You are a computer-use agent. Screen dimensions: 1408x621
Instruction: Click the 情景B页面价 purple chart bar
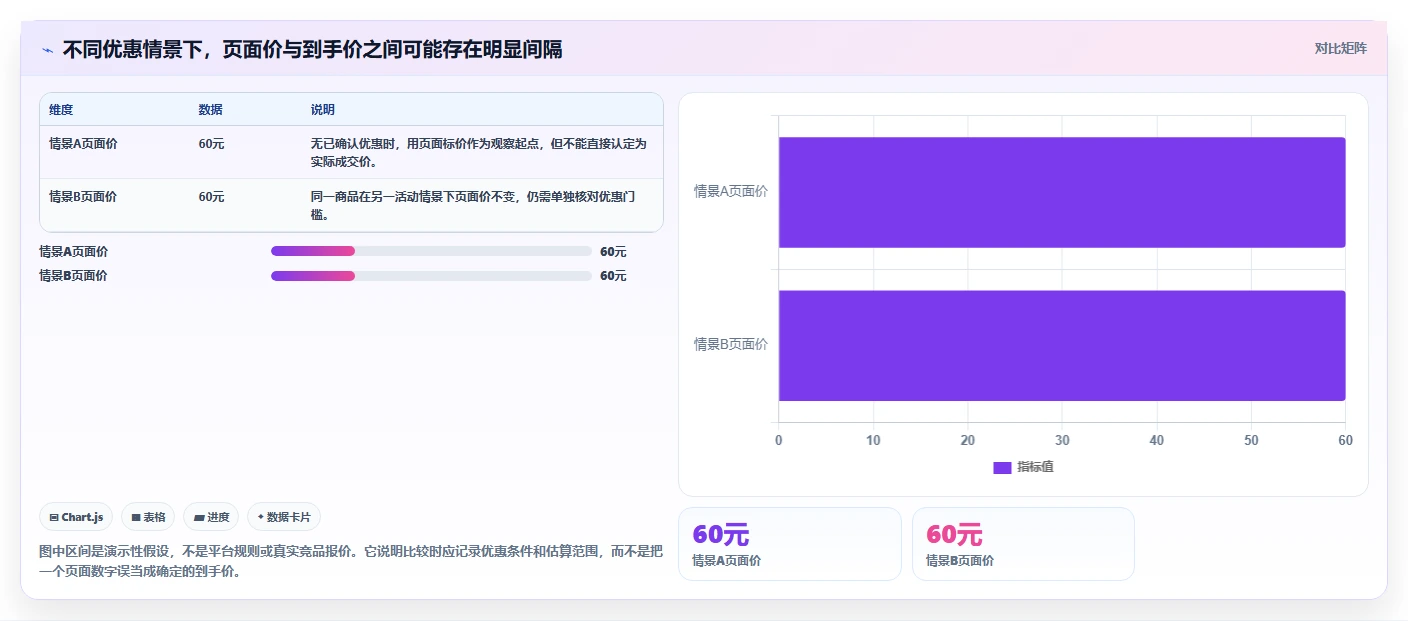pyautogui.click(x=1062, y=345)
